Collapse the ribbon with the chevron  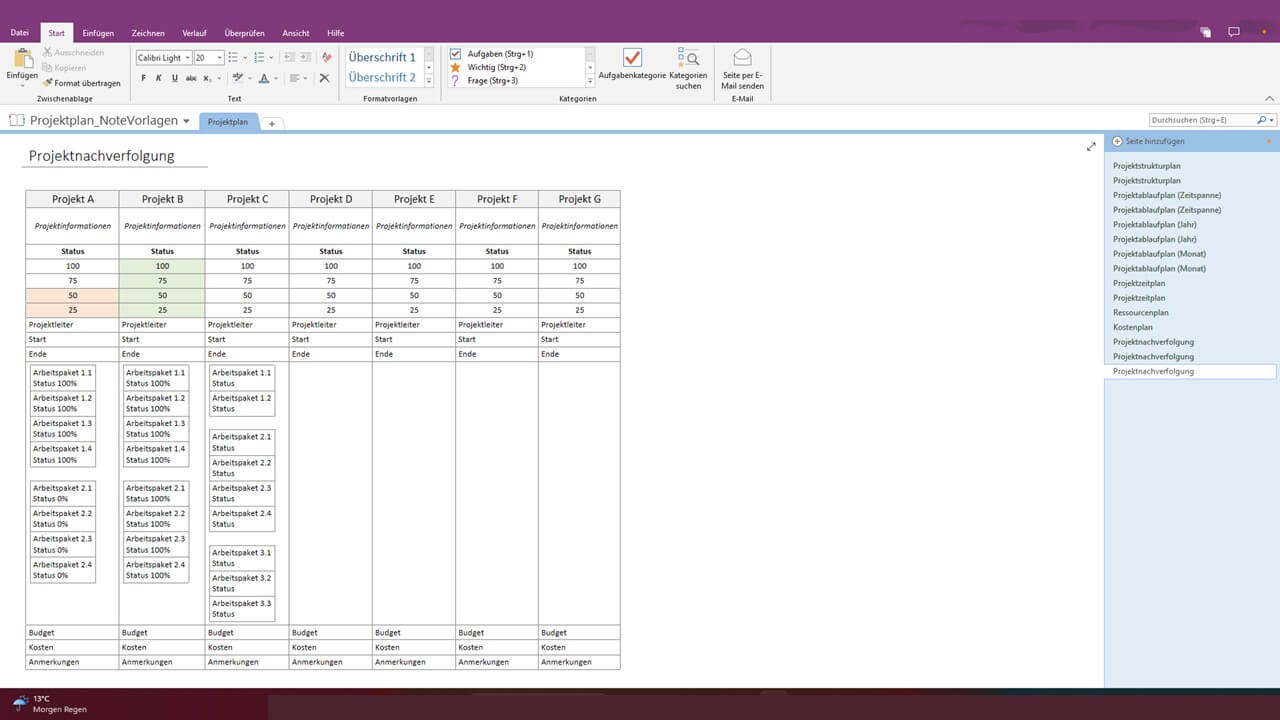tap(1269, 98)
